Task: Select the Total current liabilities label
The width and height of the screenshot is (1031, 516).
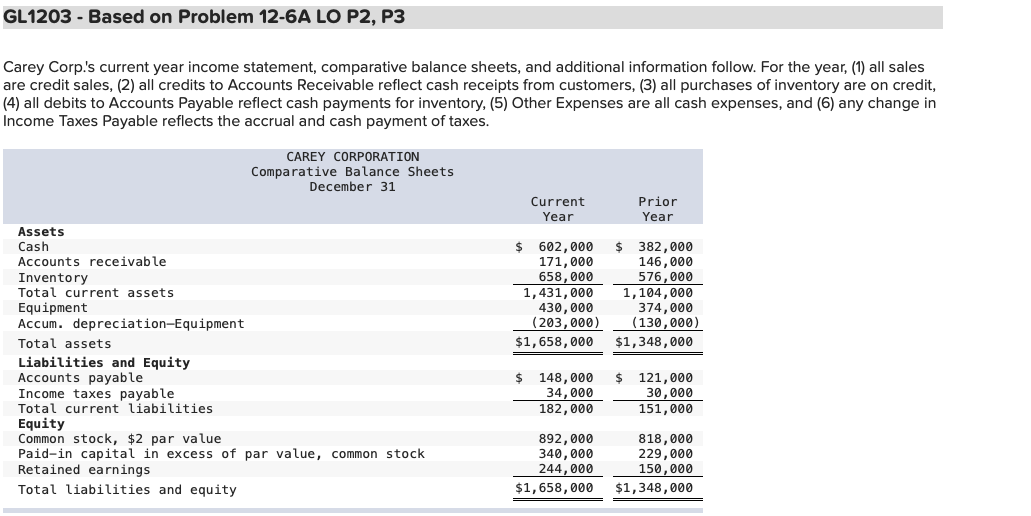Action: coord(116,408)
